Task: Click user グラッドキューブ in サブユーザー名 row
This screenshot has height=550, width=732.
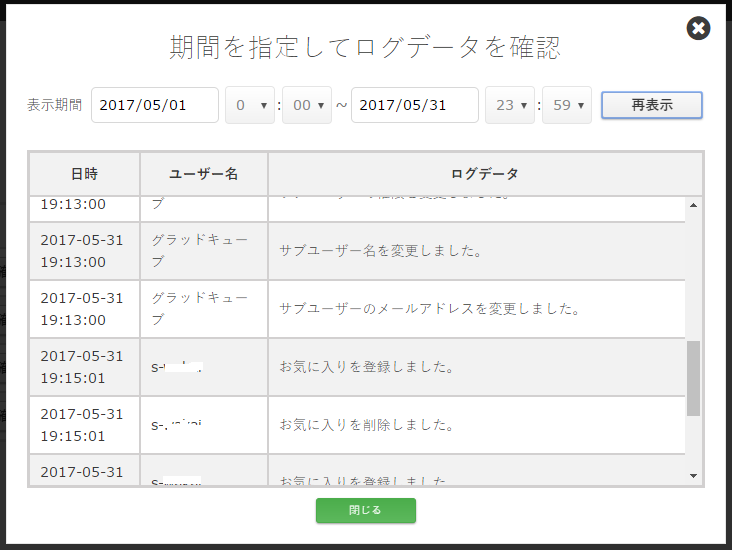Action: click(199, 251)
